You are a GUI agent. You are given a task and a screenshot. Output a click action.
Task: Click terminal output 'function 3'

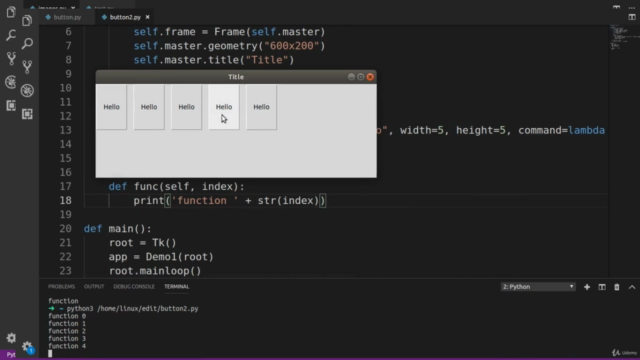tap(67, 338)
